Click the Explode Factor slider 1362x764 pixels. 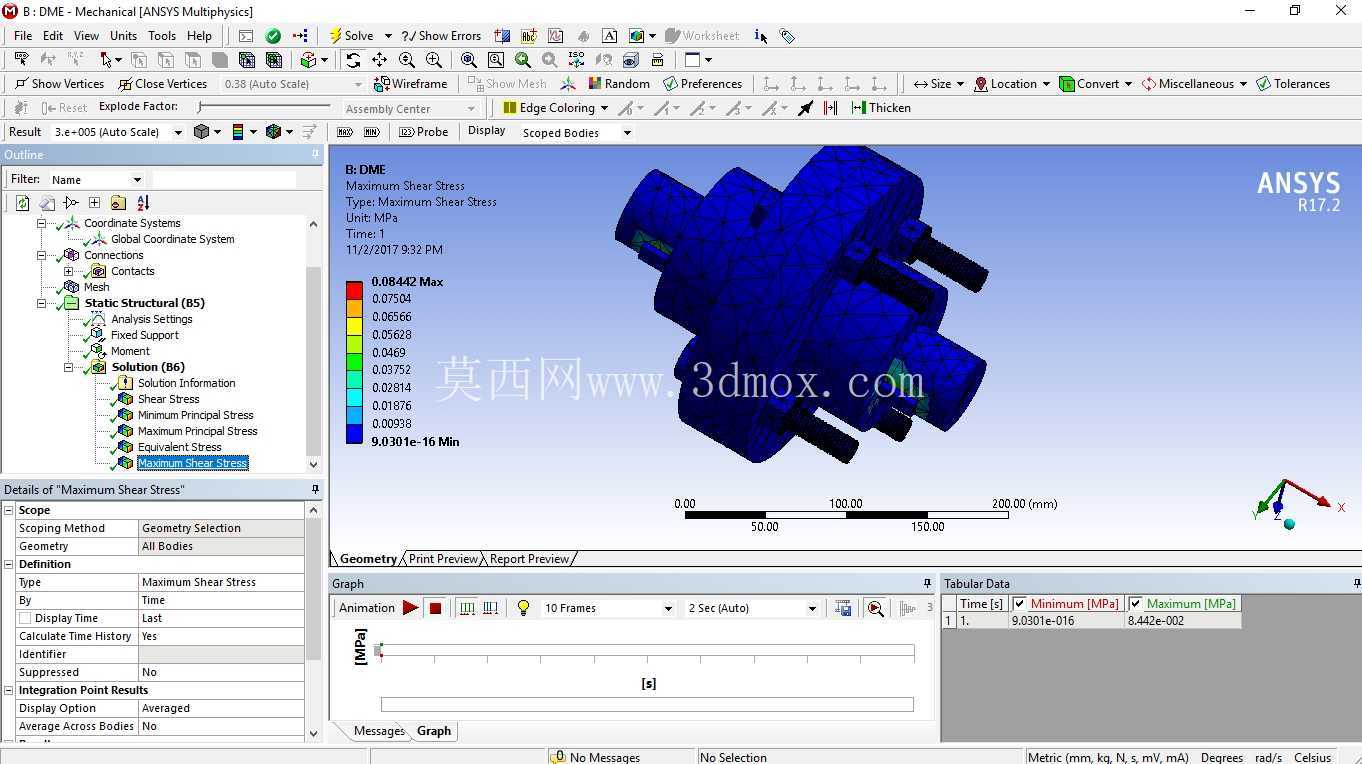click(x=265, y=107)
